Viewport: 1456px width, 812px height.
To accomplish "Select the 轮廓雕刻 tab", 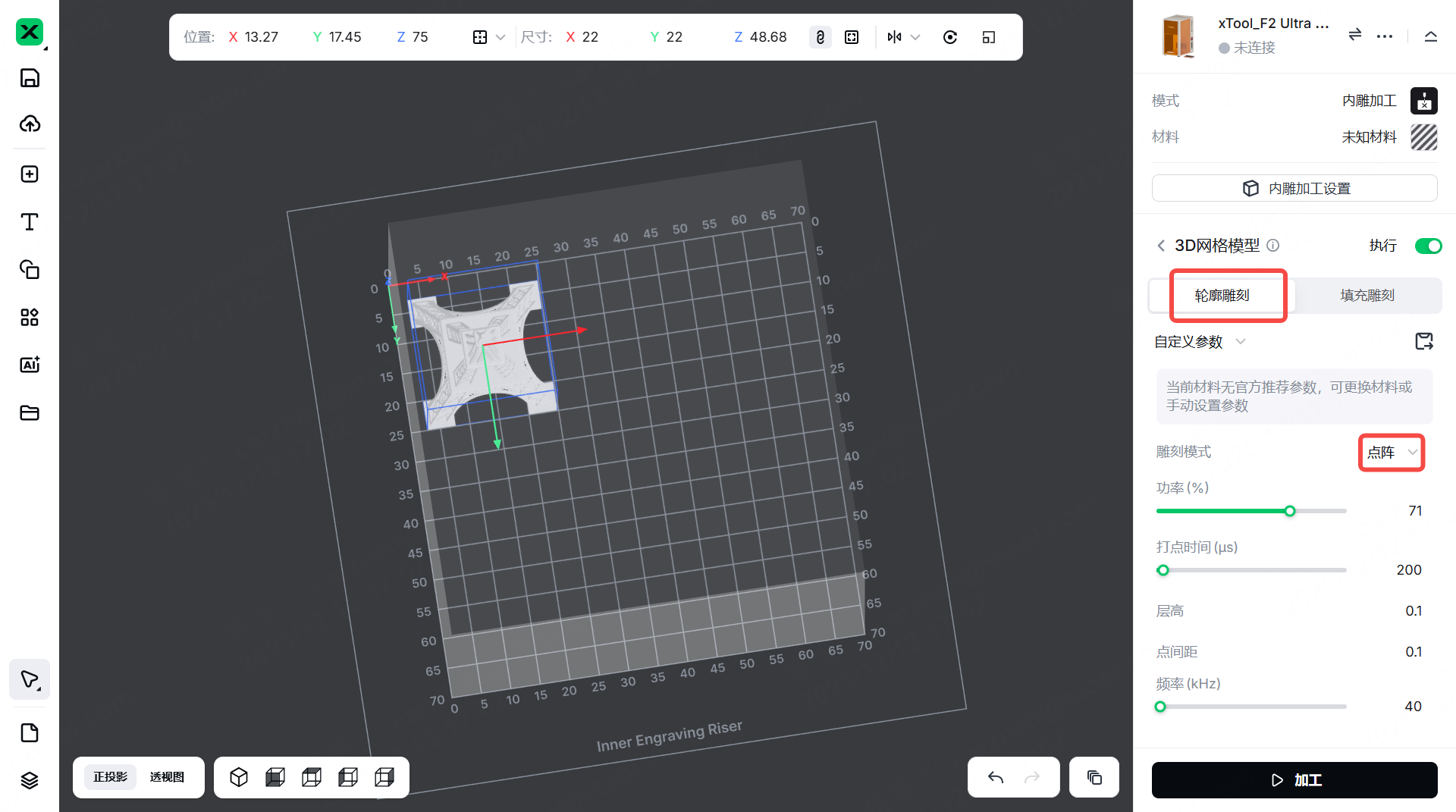I will tap(1222, 295).
